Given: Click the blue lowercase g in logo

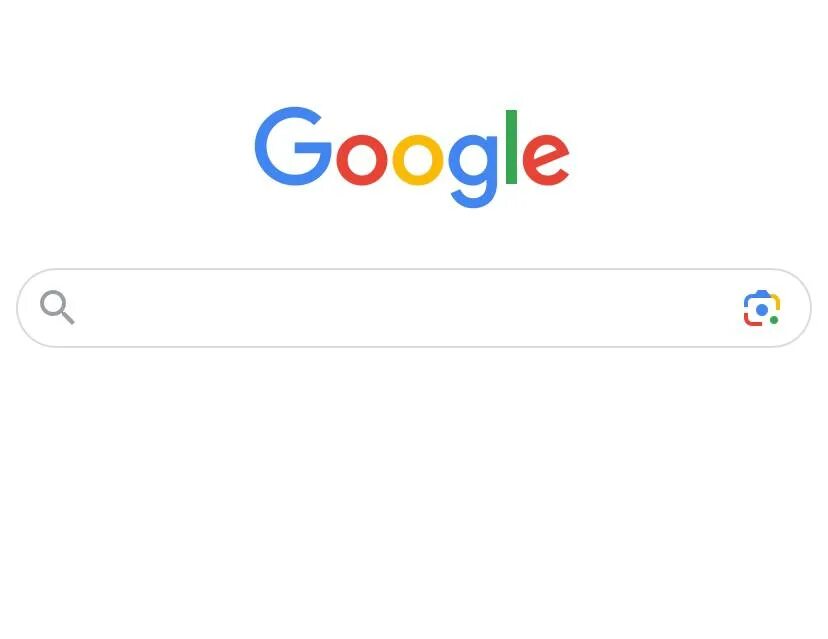Looking at the screenshot, I should click(x=473, y=171).
